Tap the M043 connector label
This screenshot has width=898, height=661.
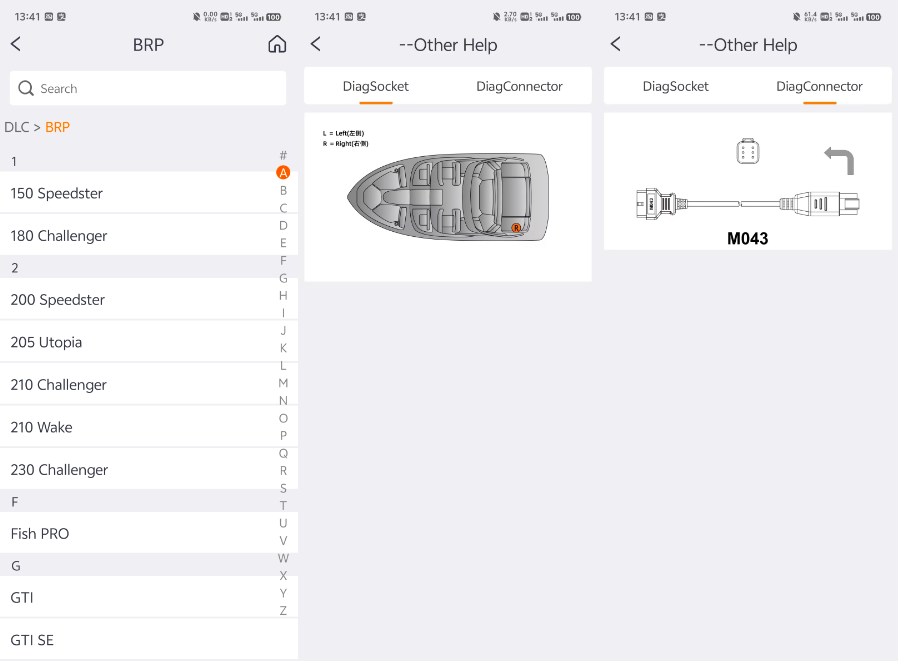[x=747, y=238]
